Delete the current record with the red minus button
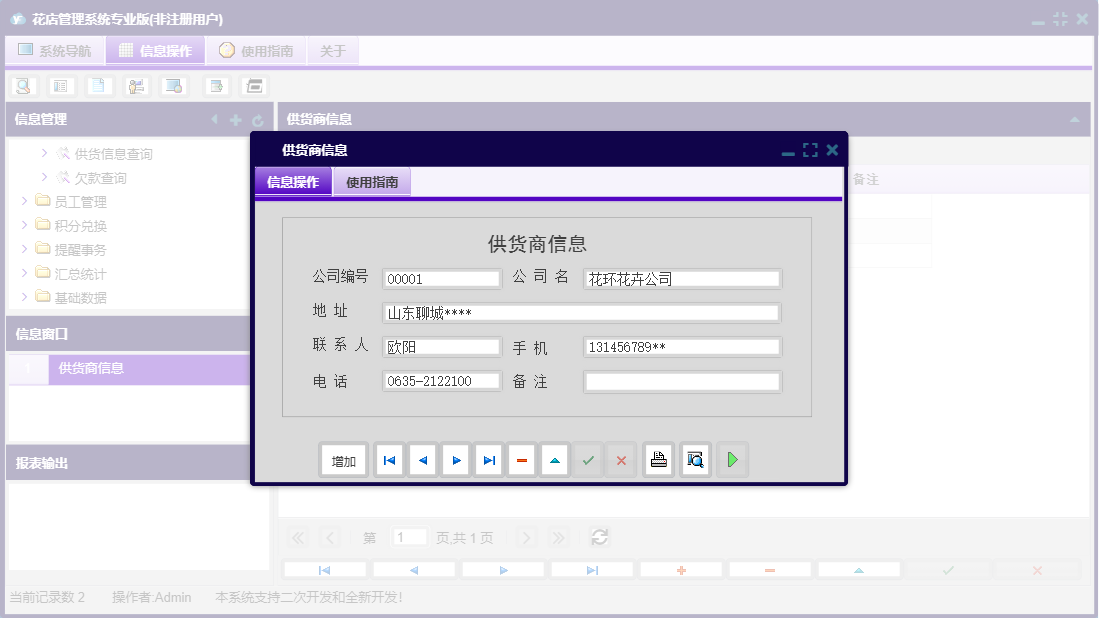The height and width of the screenshot is (618, 1099). [521, 459]
